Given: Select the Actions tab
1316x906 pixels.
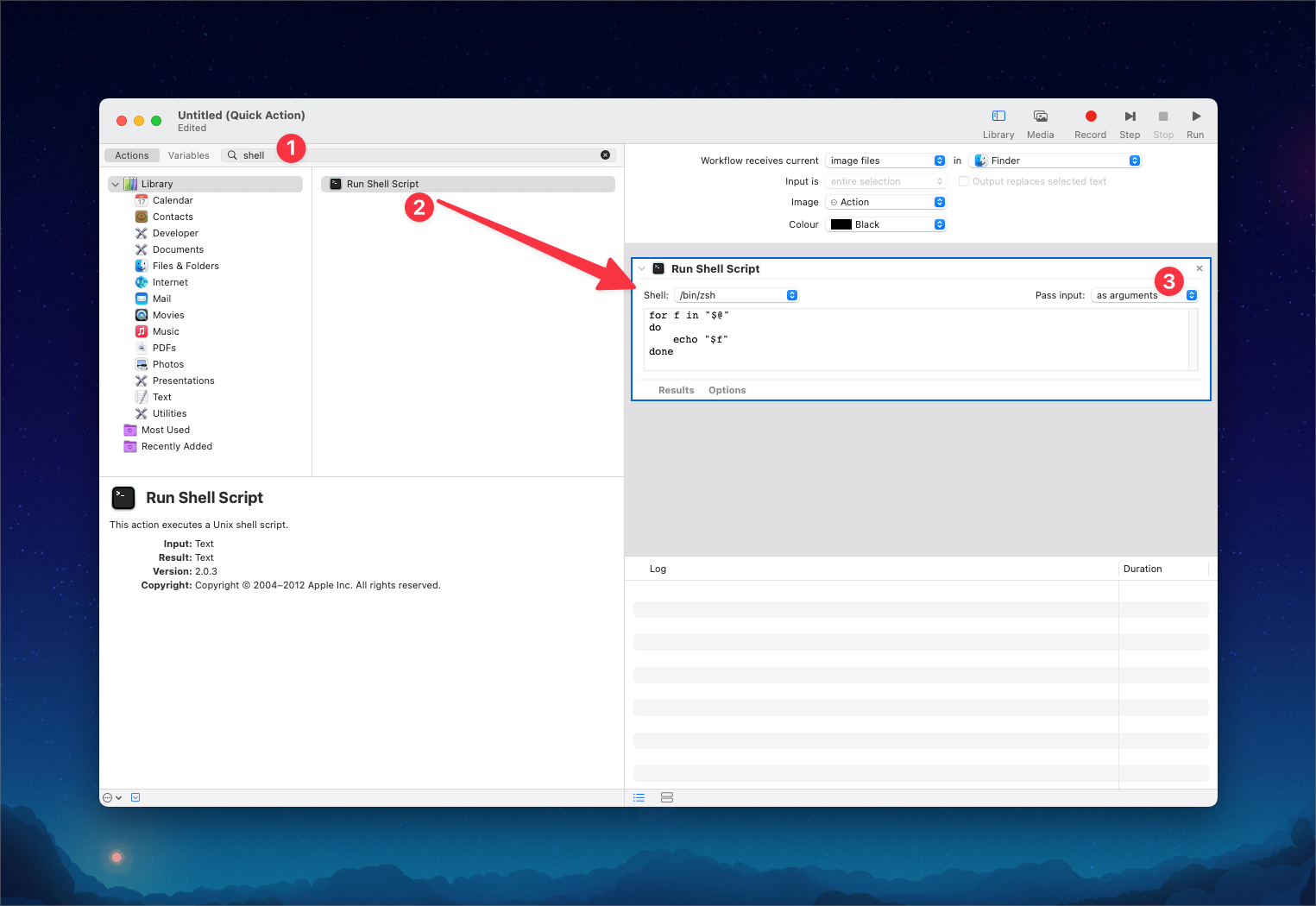Looking at the screenshot, I should coord(132,155).
